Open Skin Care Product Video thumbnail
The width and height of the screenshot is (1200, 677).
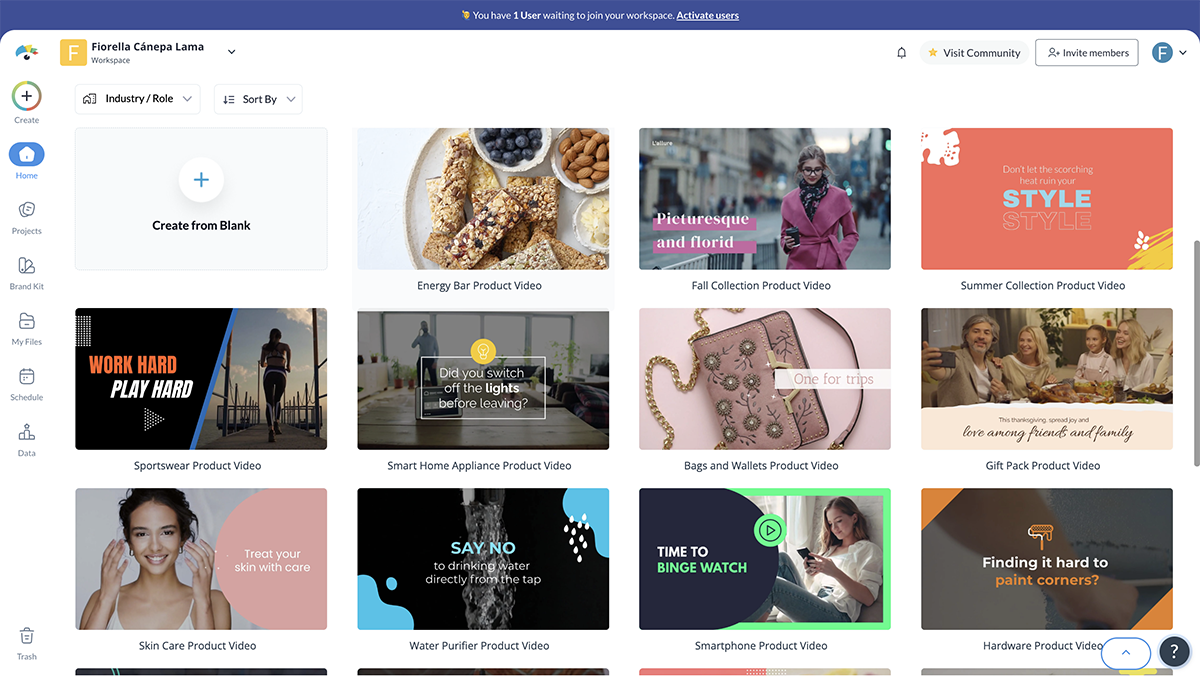(201, 559)
